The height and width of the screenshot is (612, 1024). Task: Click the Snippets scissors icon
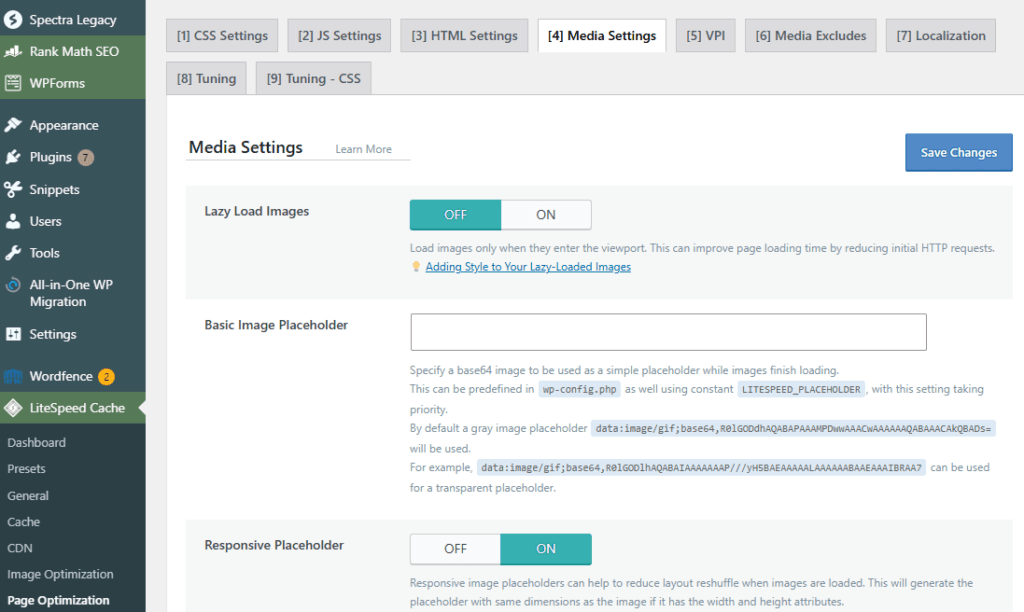tap(13, 189)
